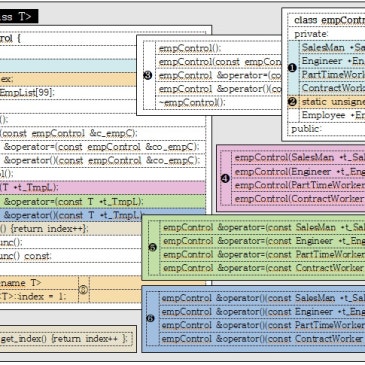
Task: Click '&operator=(const Engineer' line in green box
Action: point(263,241)
